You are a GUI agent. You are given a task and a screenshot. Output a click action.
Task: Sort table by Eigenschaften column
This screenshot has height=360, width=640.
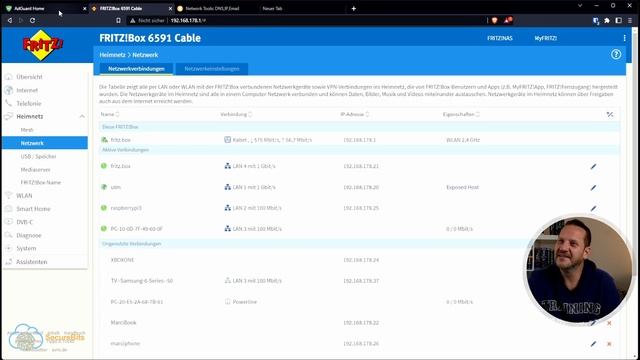coord(461,114)
